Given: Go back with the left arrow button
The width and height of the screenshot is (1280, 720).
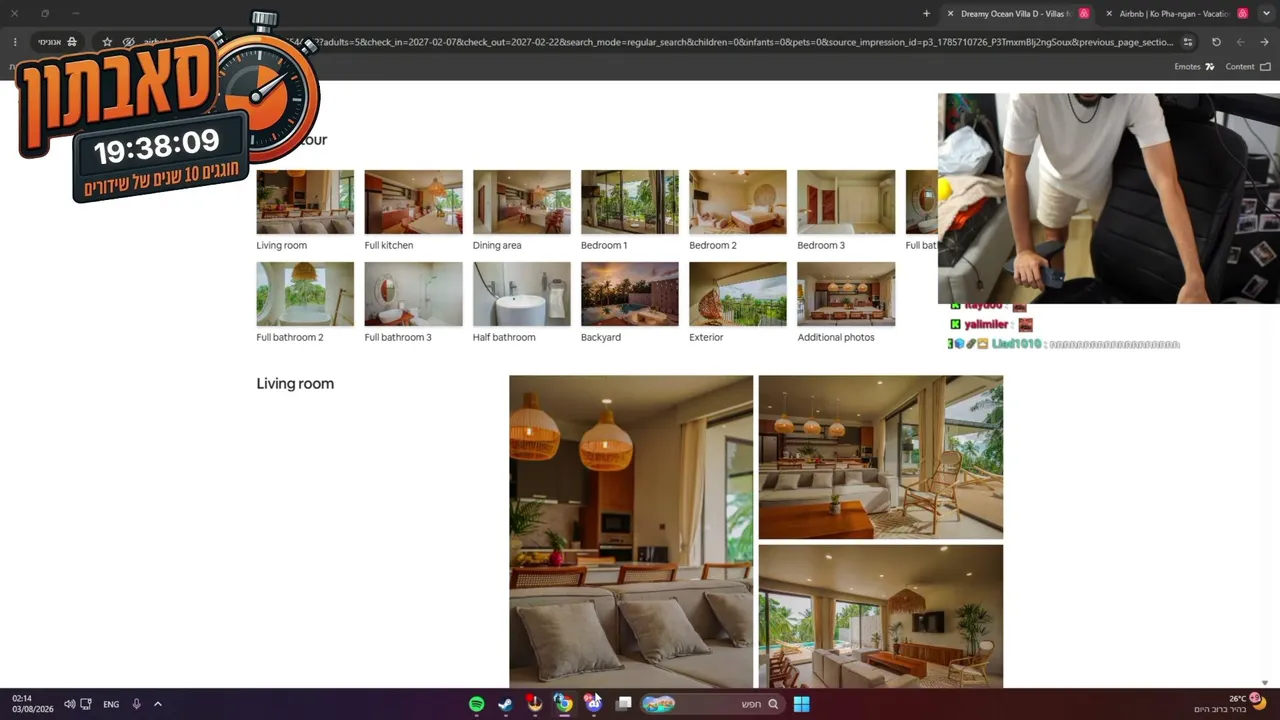Looking at the screenshot, I should 1240,42.
